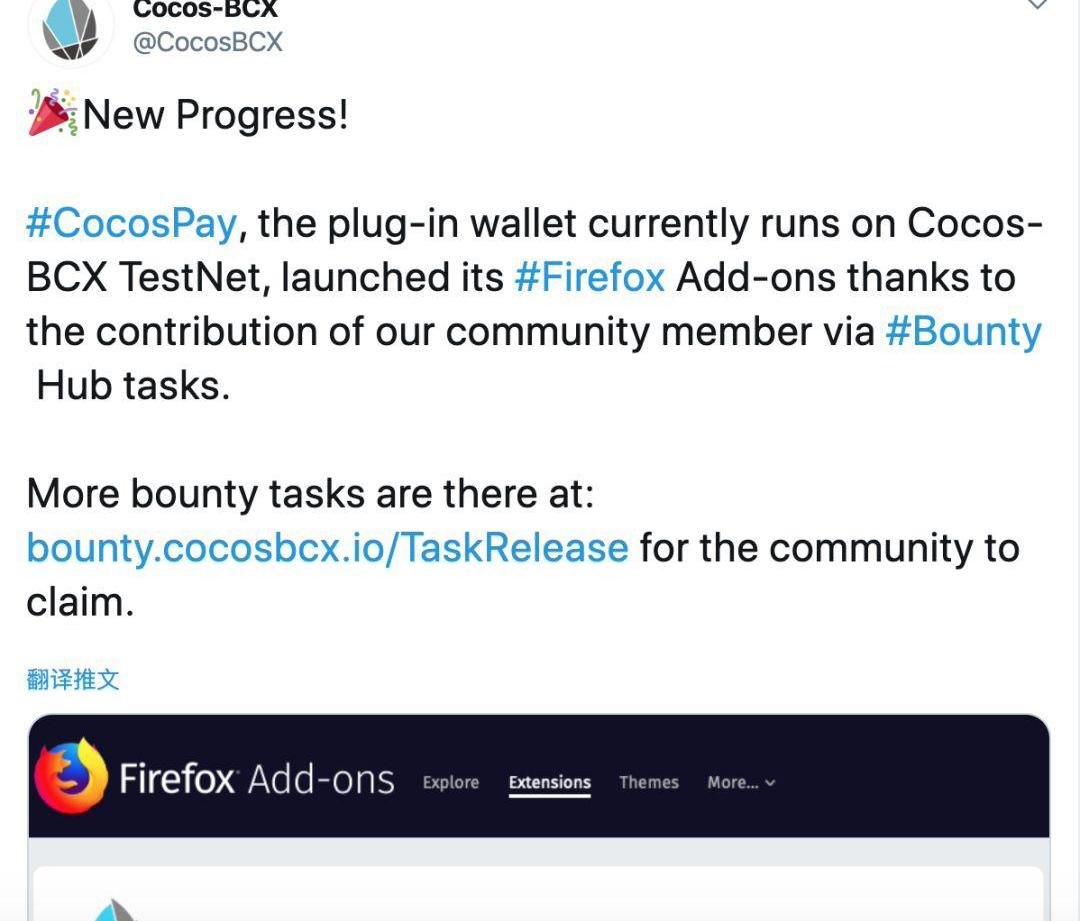The width and height of the screenshot is (1080, 921).
Task: Open the #Firefox hashtag
Action: [589, 277]
